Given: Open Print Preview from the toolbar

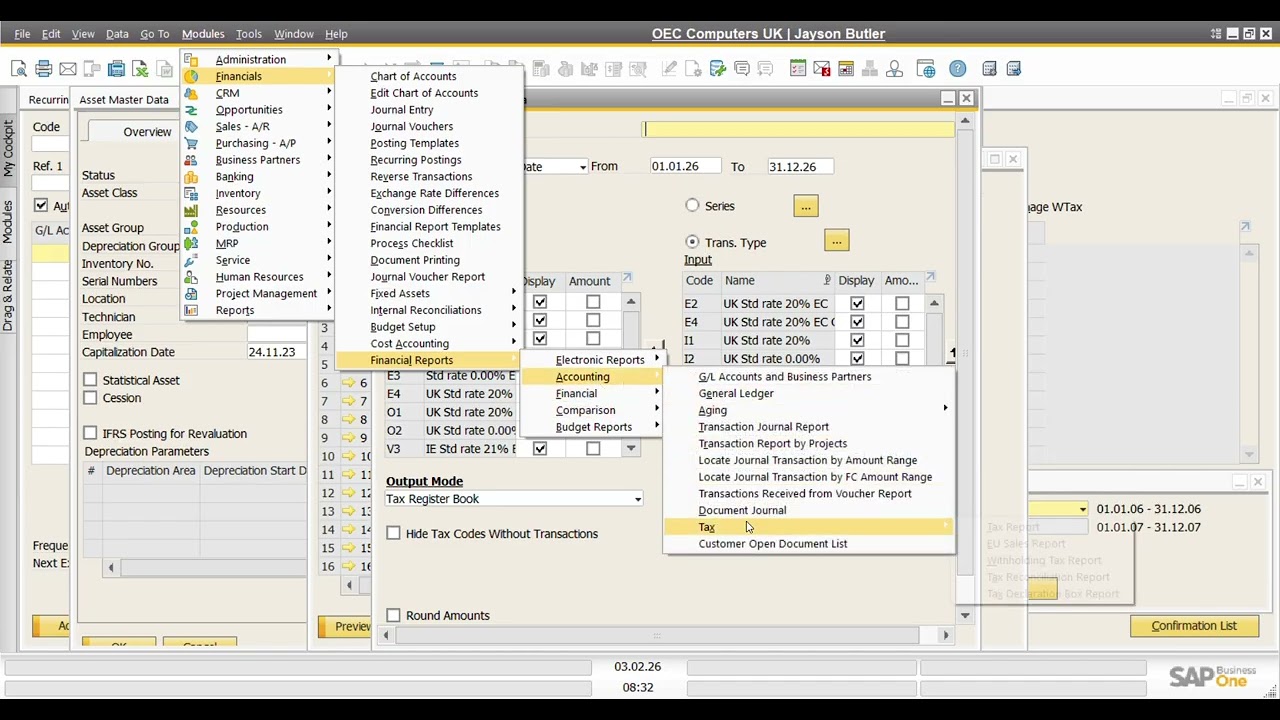Looking at the screenshot, I should [19, 69].
